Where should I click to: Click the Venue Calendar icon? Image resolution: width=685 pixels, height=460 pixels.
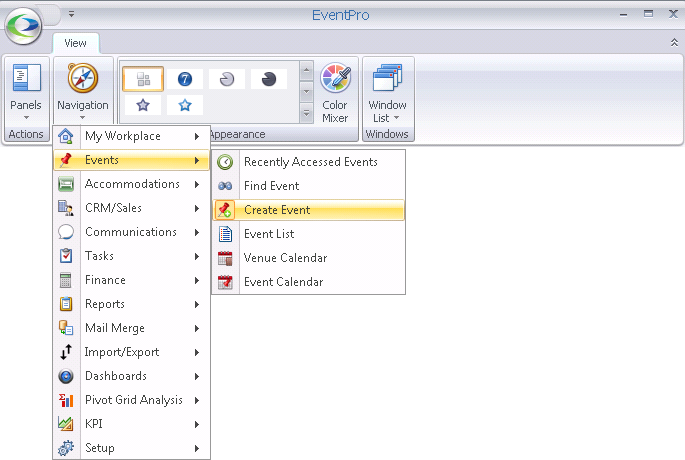tap(225, 258)
